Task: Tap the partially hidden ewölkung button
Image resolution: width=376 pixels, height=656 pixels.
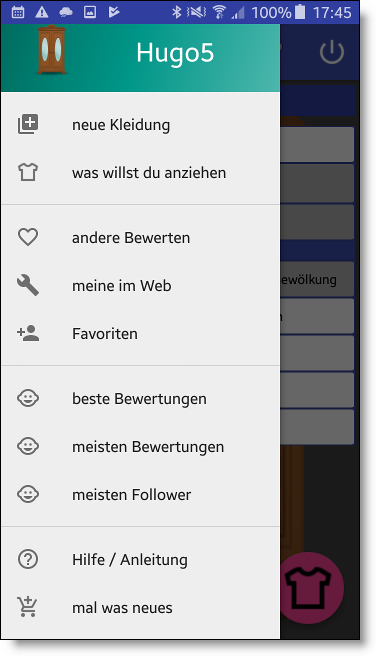Action: coord(317,279)
